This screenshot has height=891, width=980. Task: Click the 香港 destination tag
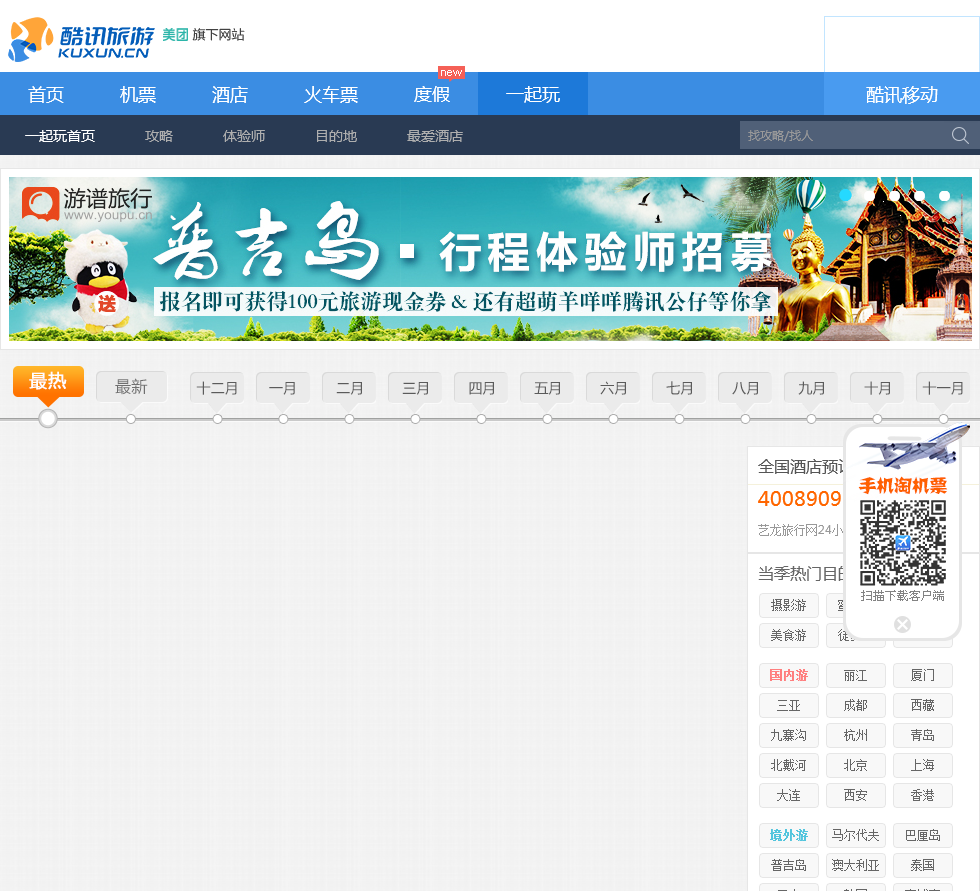pyautogui.click(x=922, y=795)
